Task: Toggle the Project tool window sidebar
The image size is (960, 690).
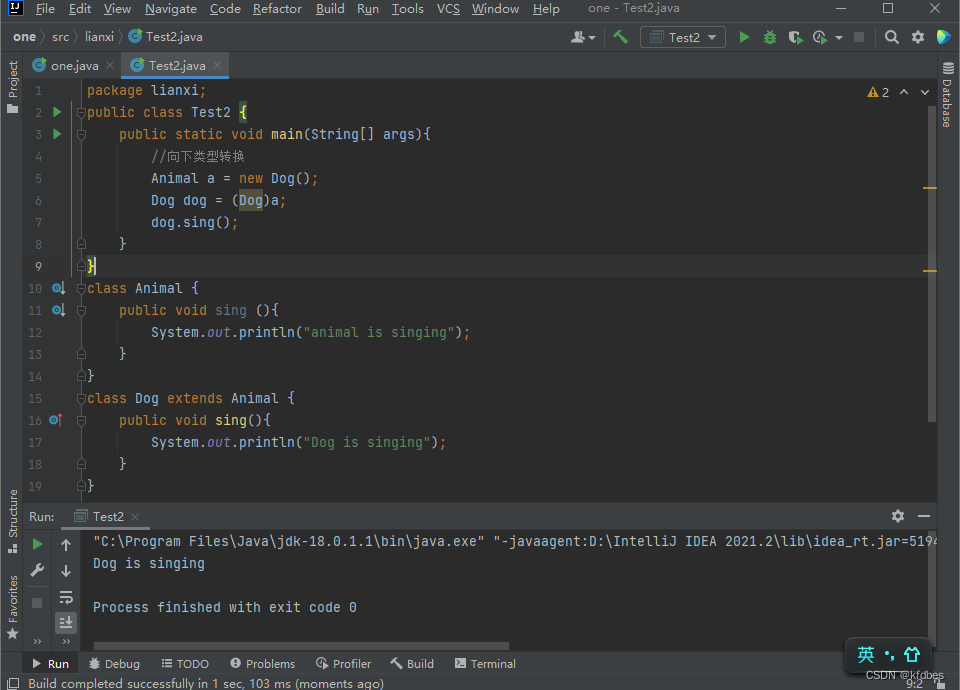Action: coord(13,86)
